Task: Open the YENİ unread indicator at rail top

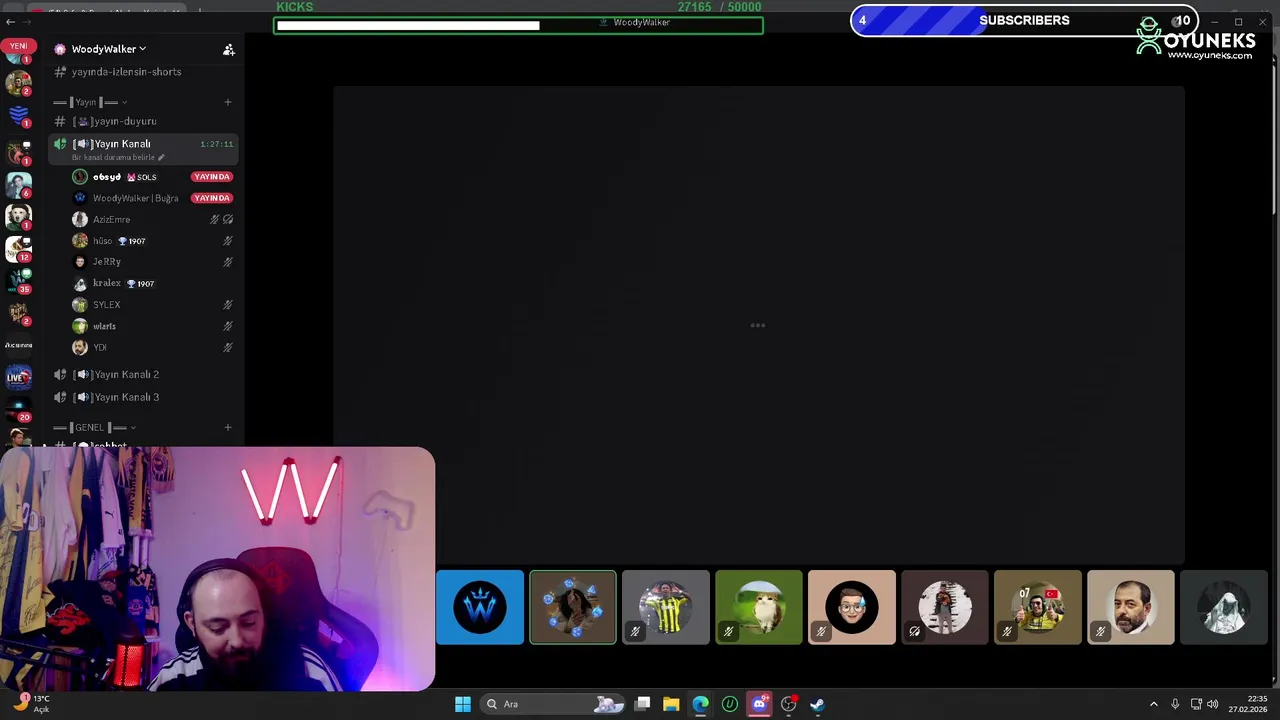Action: click(x=18, y=46)
